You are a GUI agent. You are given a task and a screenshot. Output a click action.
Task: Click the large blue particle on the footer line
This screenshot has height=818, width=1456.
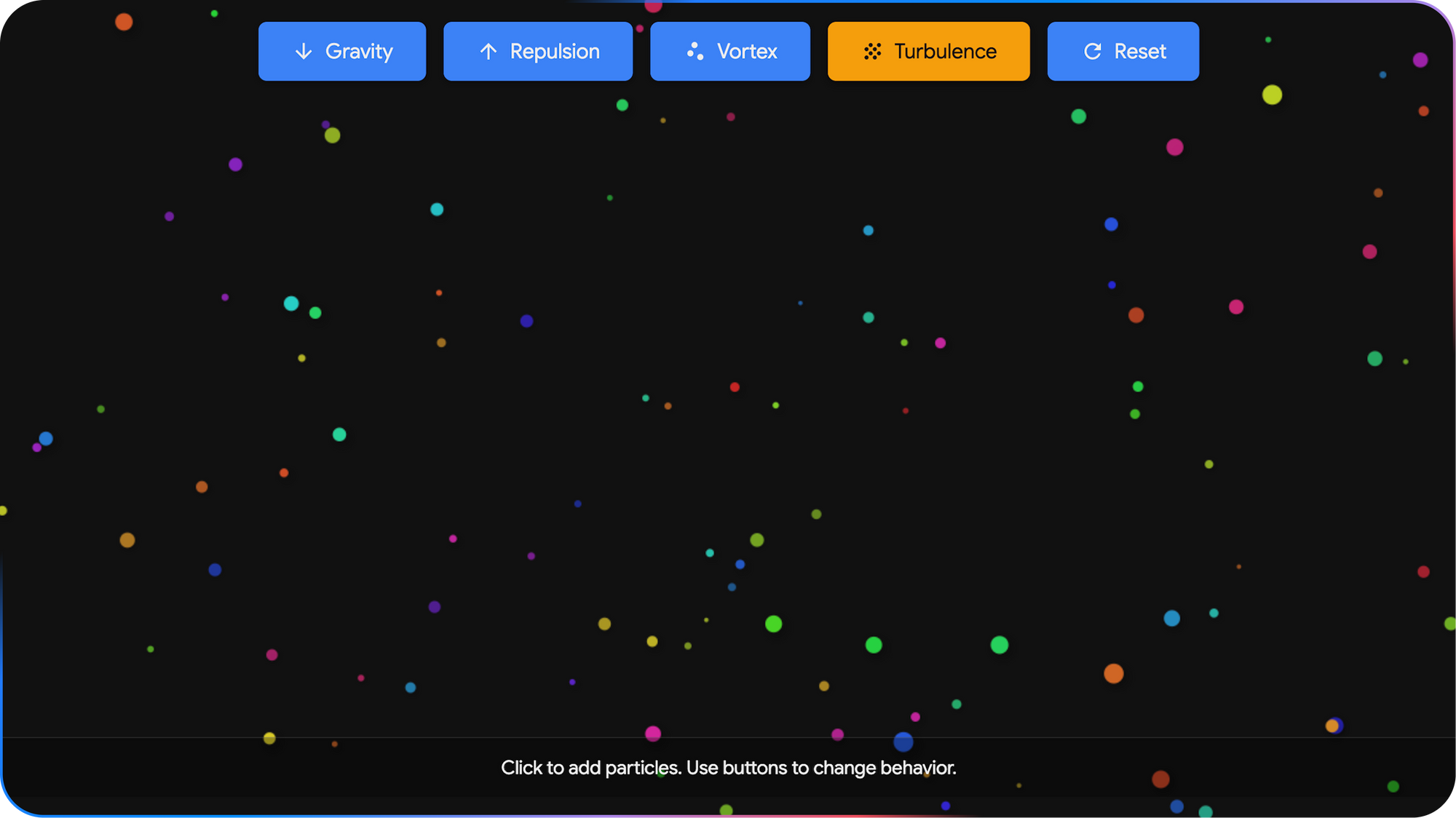pos(903,742)
